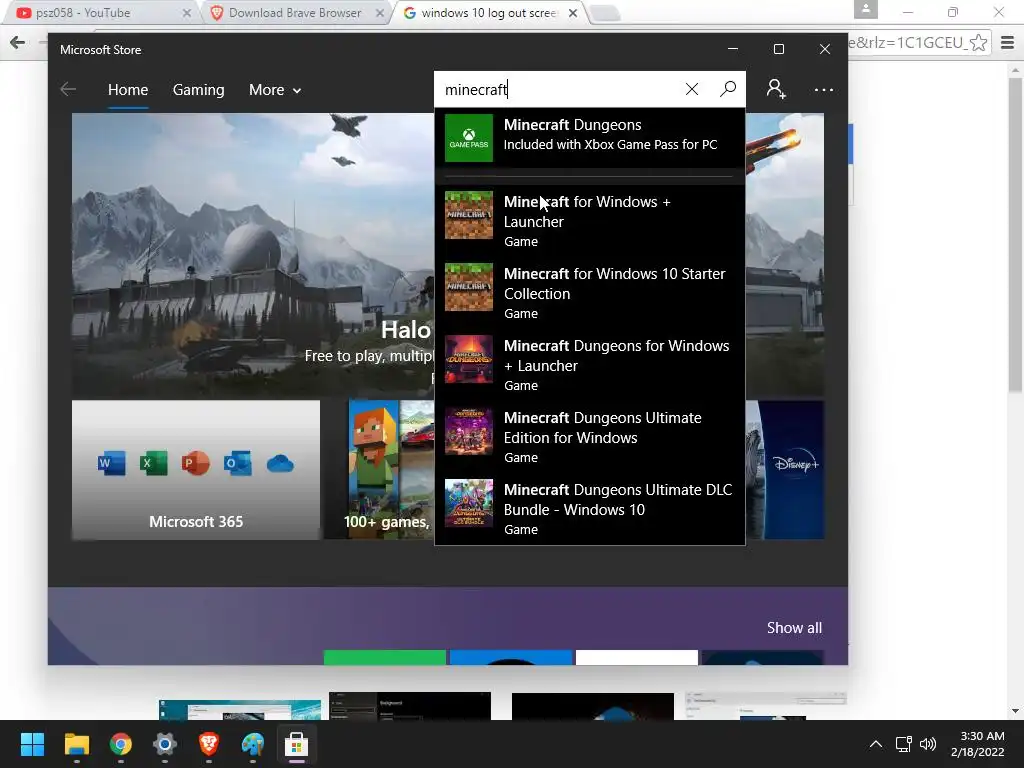This screenshot has height=768, width=1024.
Task: Select Minecraft Dungeons Game Pass suggestion text
Action: tap(610, 135)
